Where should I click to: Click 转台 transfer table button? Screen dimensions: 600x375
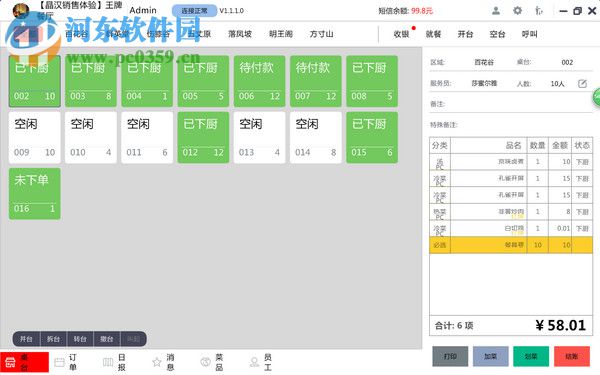(80, 339)
